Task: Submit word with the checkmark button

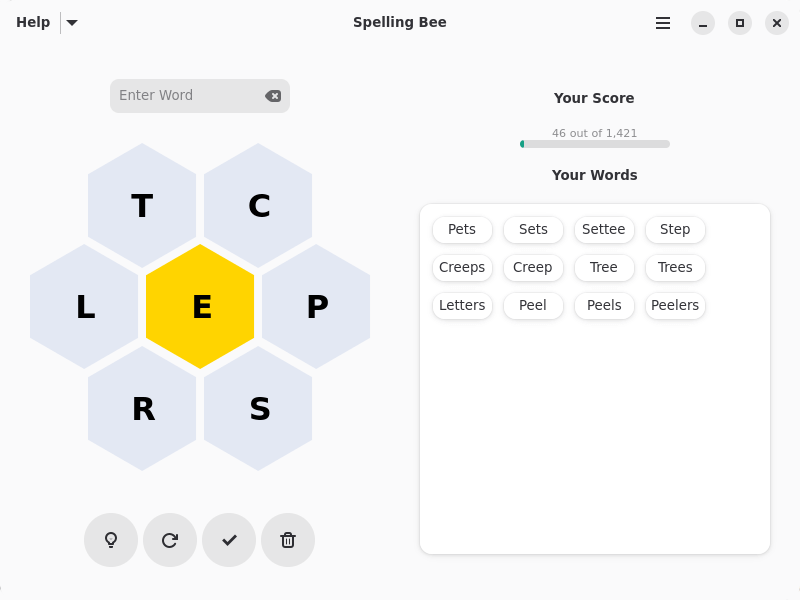Action: [x=229, y=540]
